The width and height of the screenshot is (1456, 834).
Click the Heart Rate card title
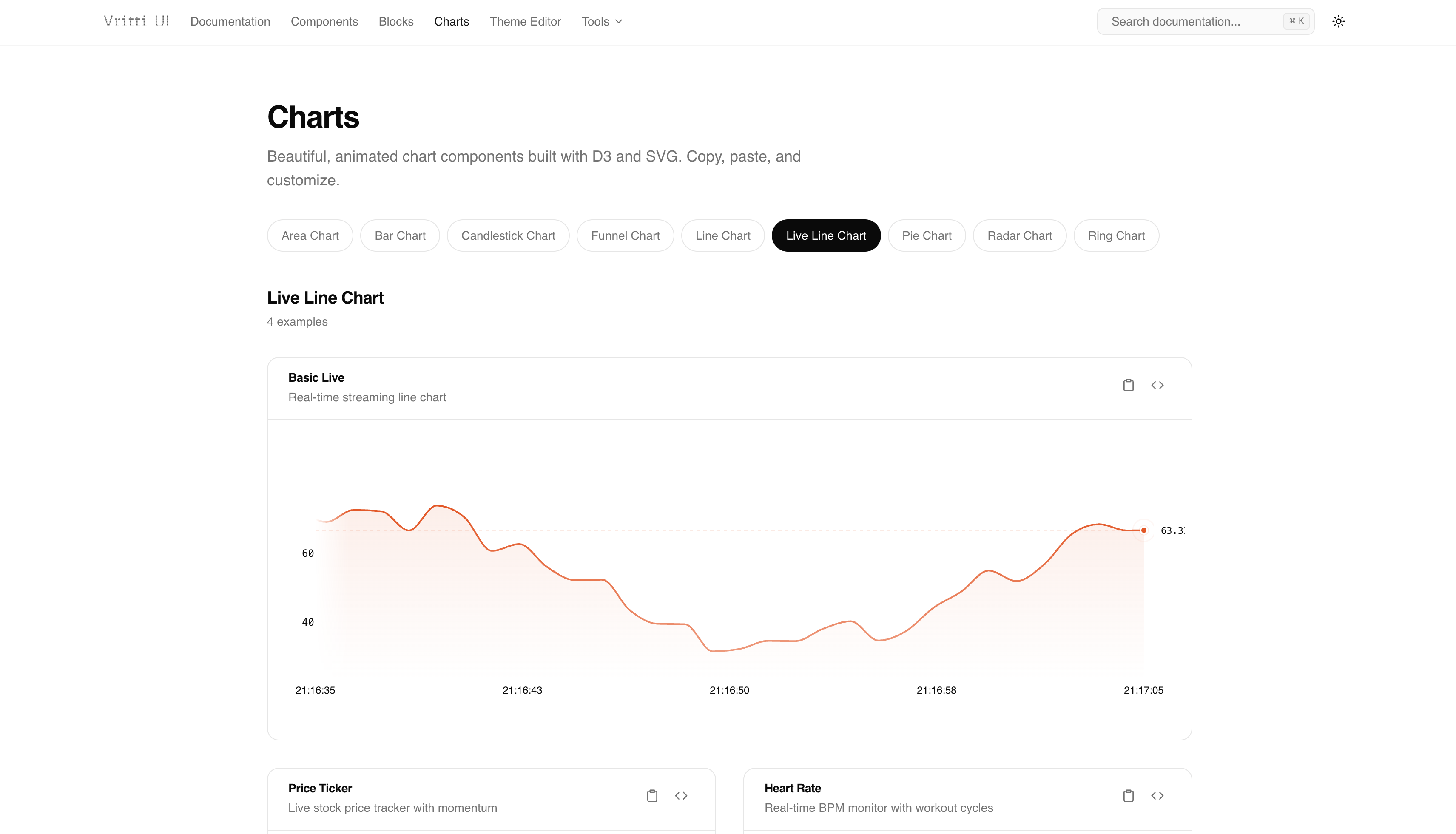coord(793,788)
